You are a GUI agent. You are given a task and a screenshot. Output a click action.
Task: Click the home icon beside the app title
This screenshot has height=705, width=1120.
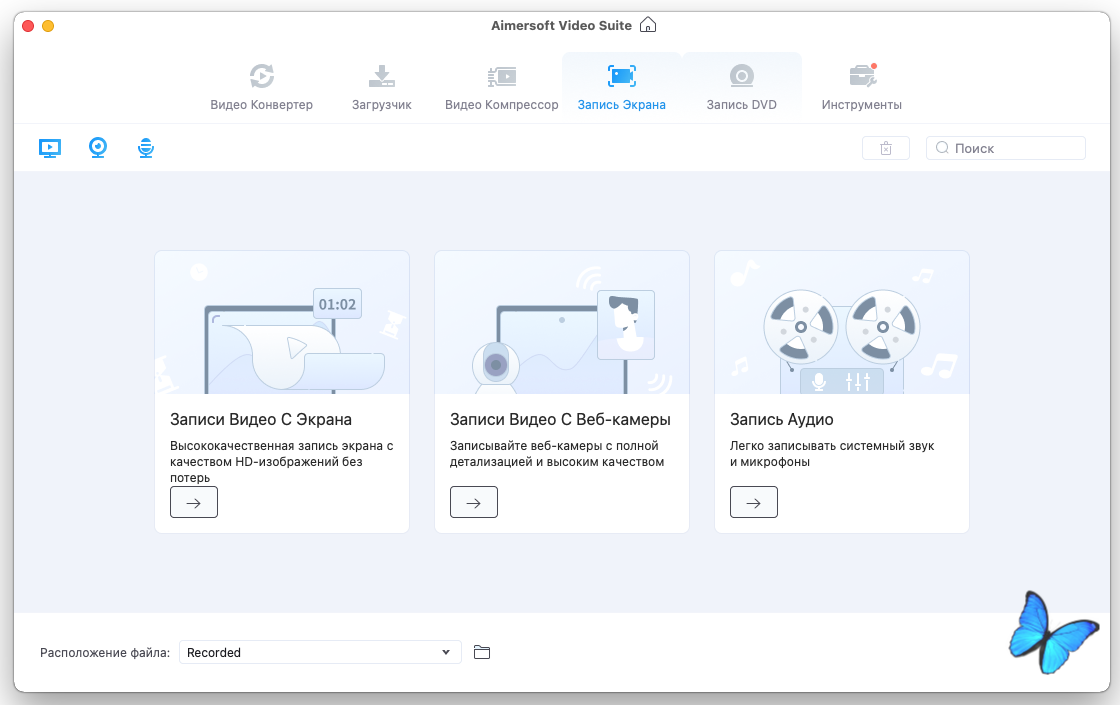tap(648, 25)
